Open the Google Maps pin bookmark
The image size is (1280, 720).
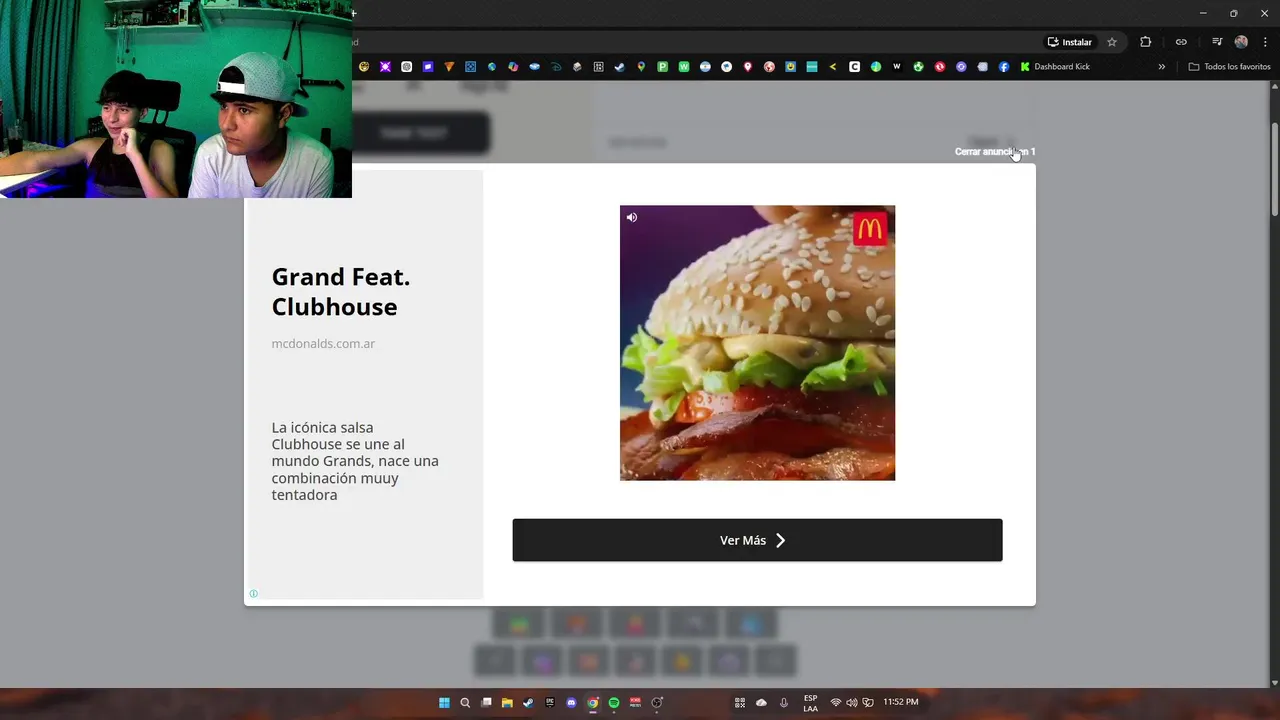coord(641,67)
